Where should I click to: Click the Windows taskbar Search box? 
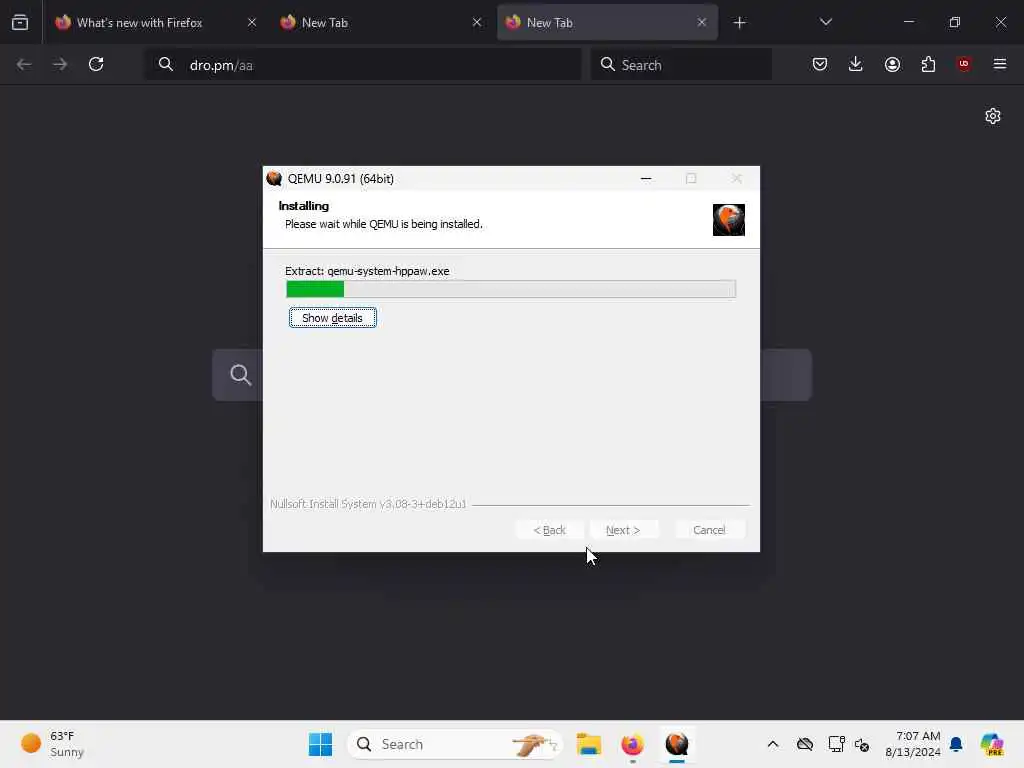(455, 744)
